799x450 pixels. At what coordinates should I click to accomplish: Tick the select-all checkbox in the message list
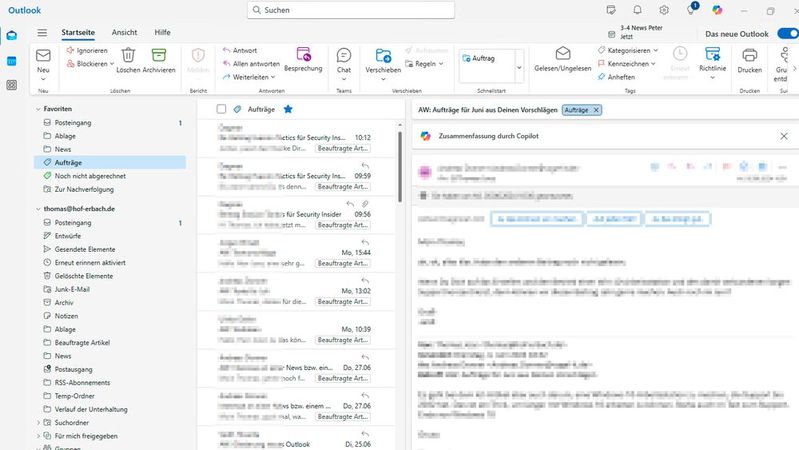[221, 109]
